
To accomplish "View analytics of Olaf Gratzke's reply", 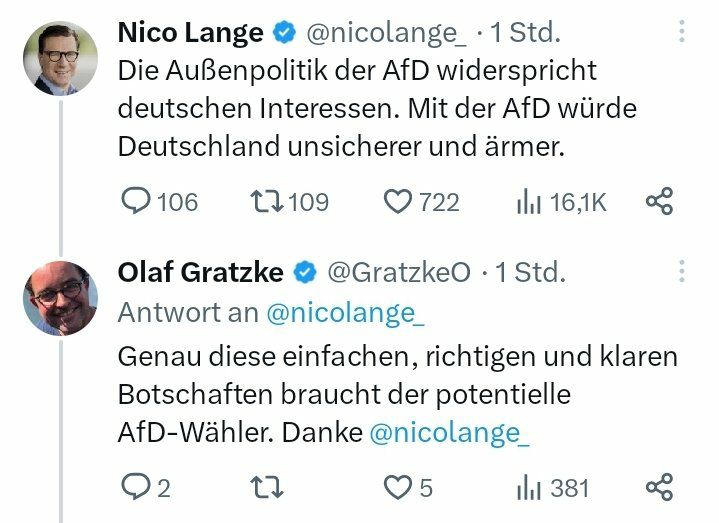I will point(528,487).
